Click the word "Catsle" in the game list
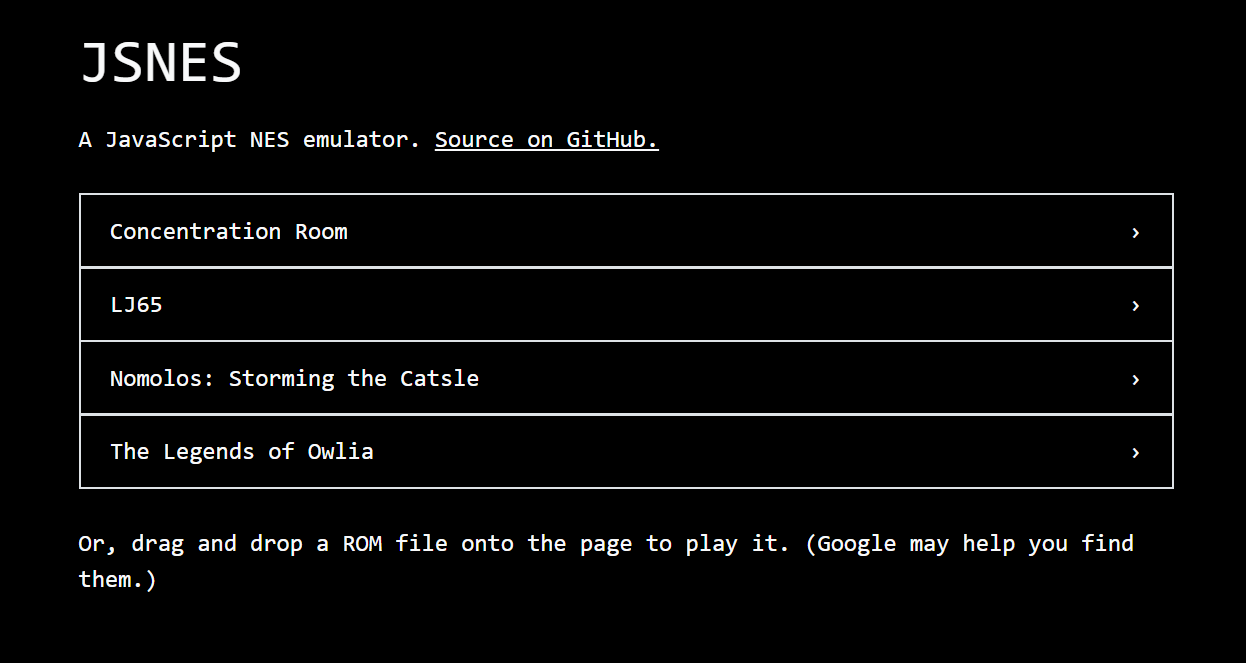 coord(439,379)
